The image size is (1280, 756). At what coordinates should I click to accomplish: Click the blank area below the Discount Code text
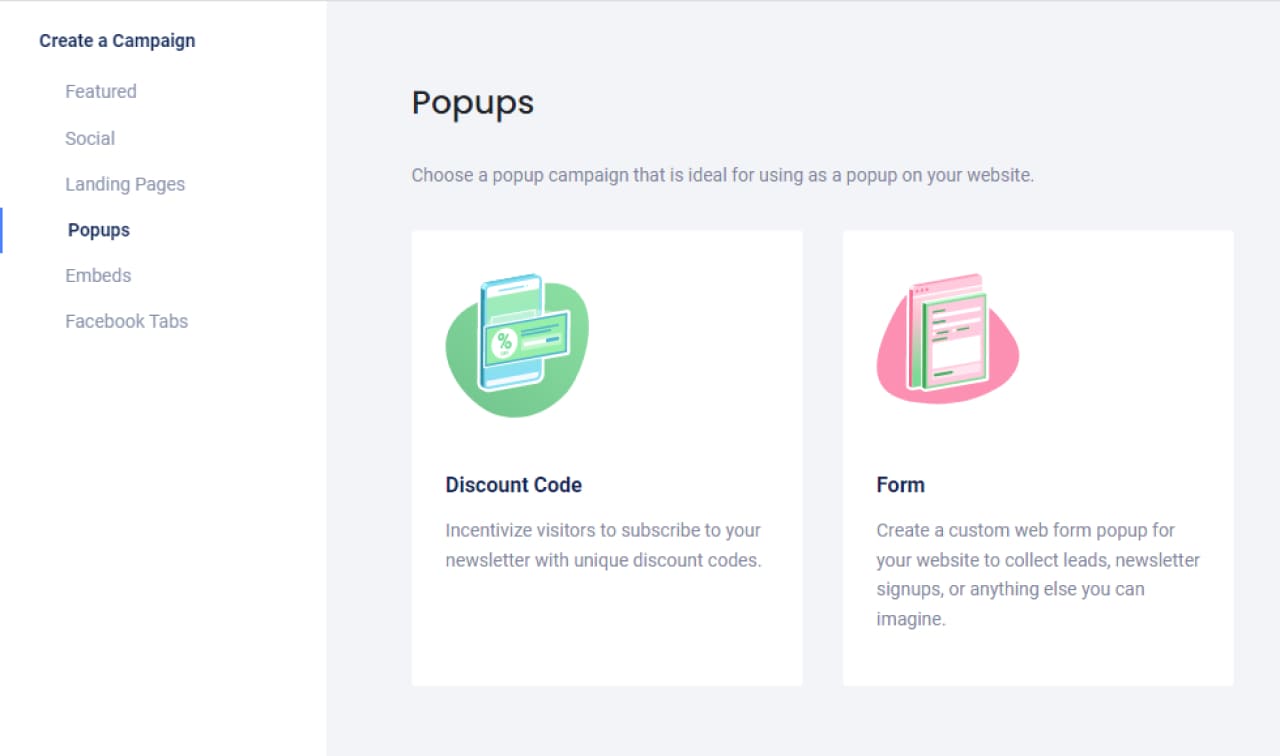(x=607, y=630)
